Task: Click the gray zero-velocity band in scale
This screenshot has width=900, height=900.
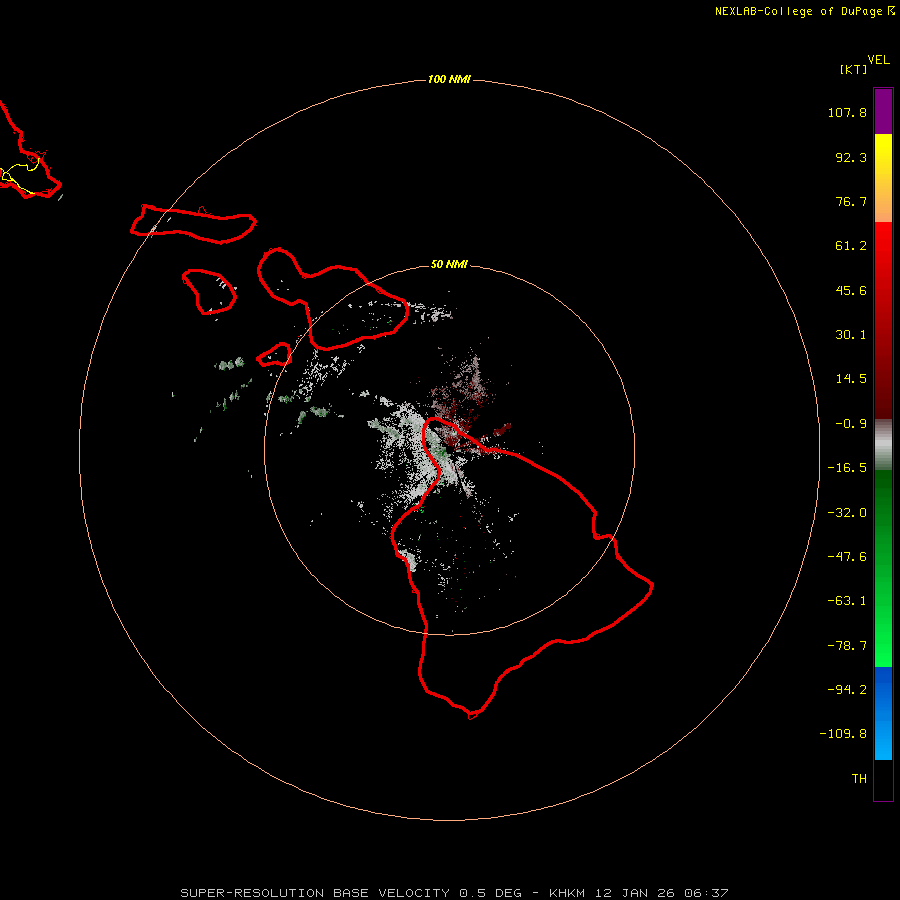Action: coord(883,445)
